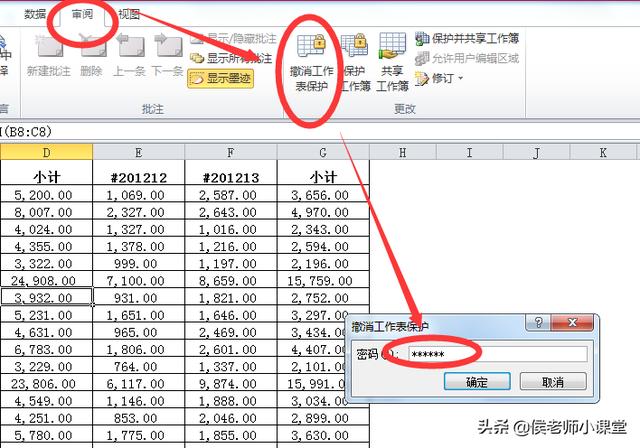Select column I header
640x448 pixels.
(x=469, y=153)
